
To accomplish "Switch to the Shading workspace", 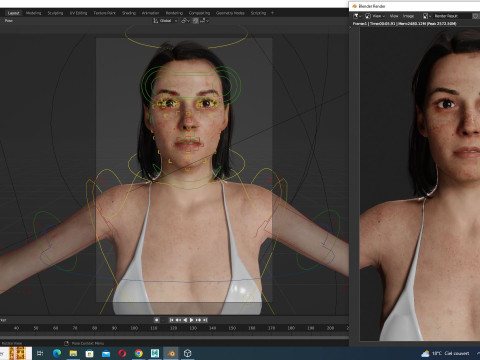I will pos(129,13).
